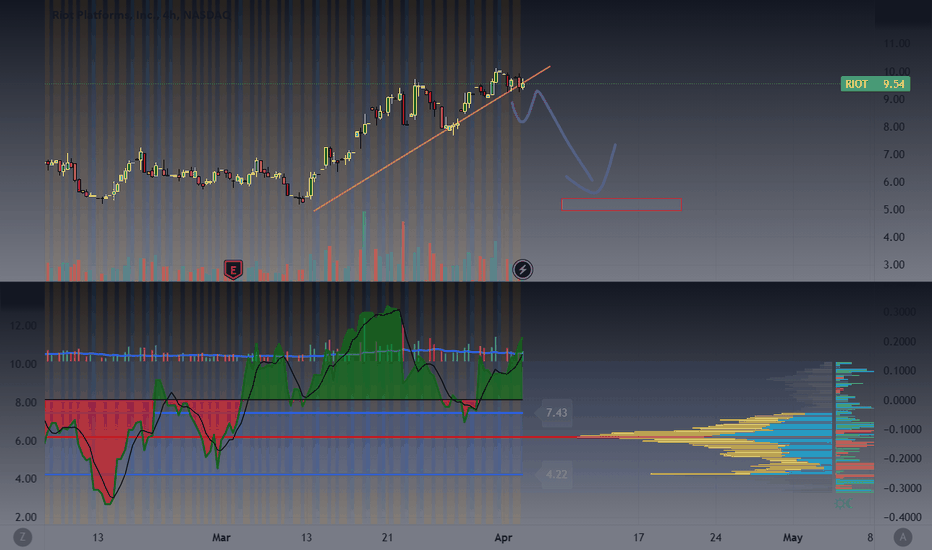Click the '17' date label on time axis
The image size is (932, 550).
click(638, 538)
